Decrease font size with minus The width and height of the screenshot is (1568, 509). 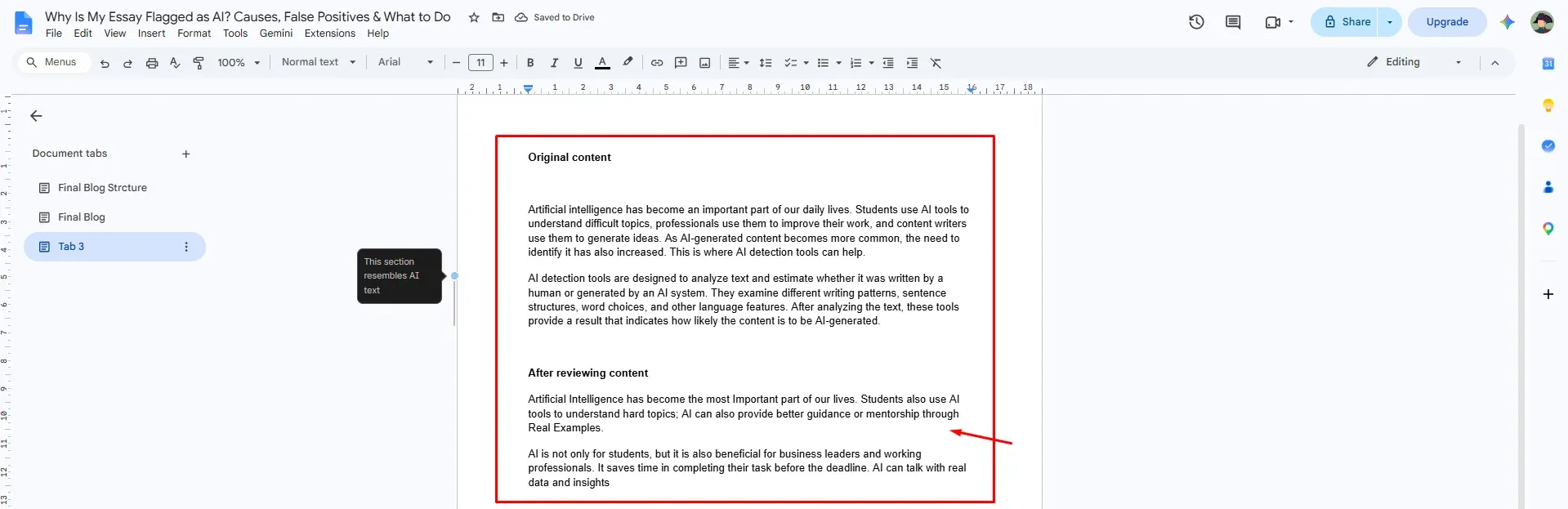click(x=456, y=63)
